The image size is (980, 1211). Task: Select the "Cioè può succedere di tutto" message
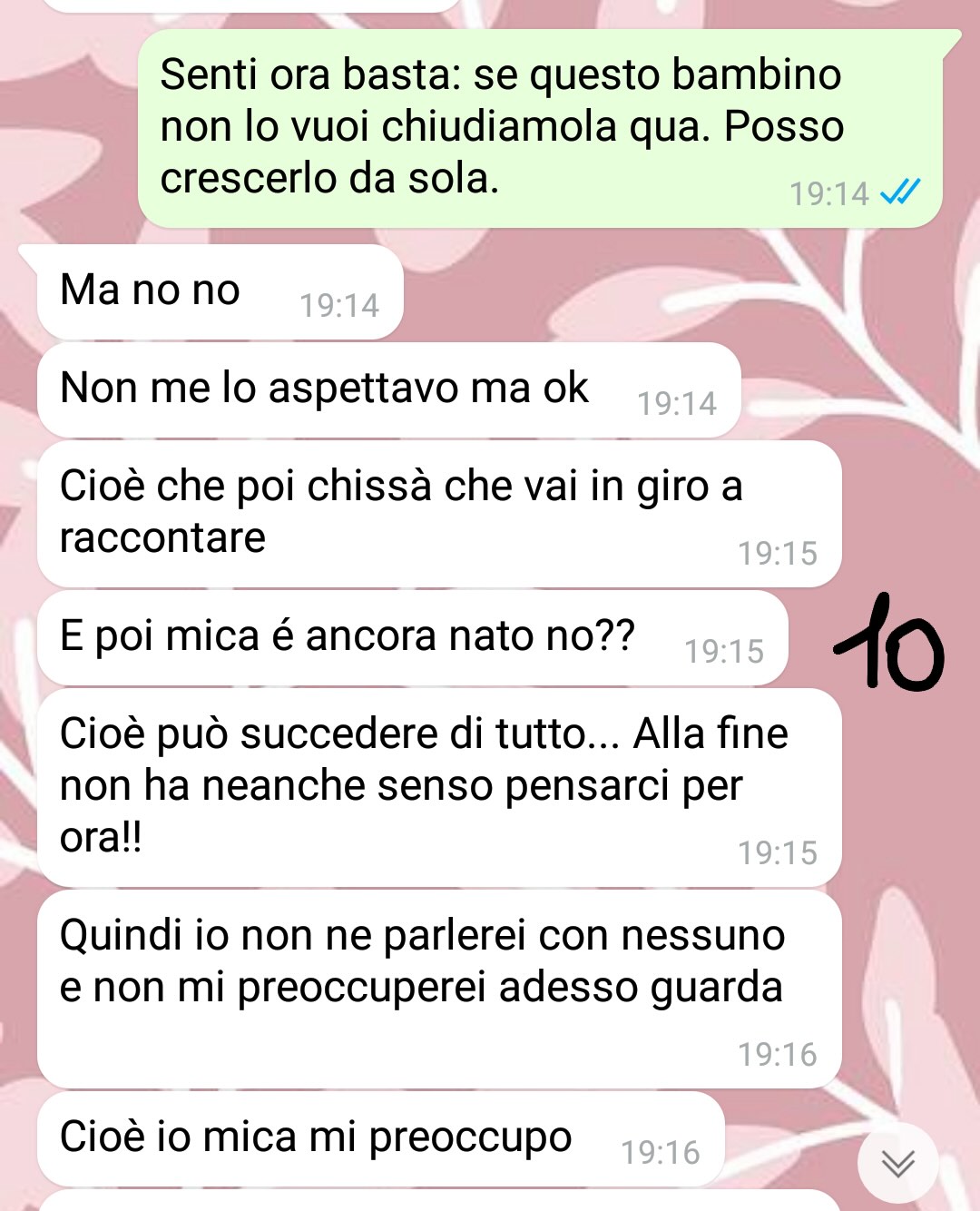tap(439, 788)
